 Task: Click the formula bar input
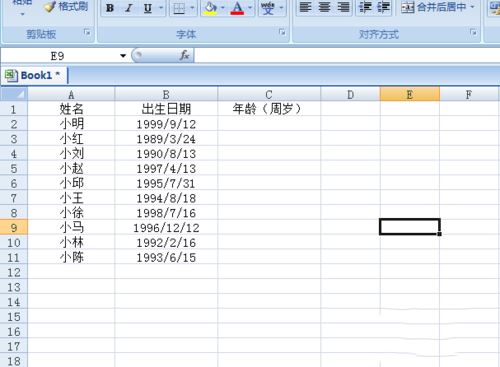(347, 56)
